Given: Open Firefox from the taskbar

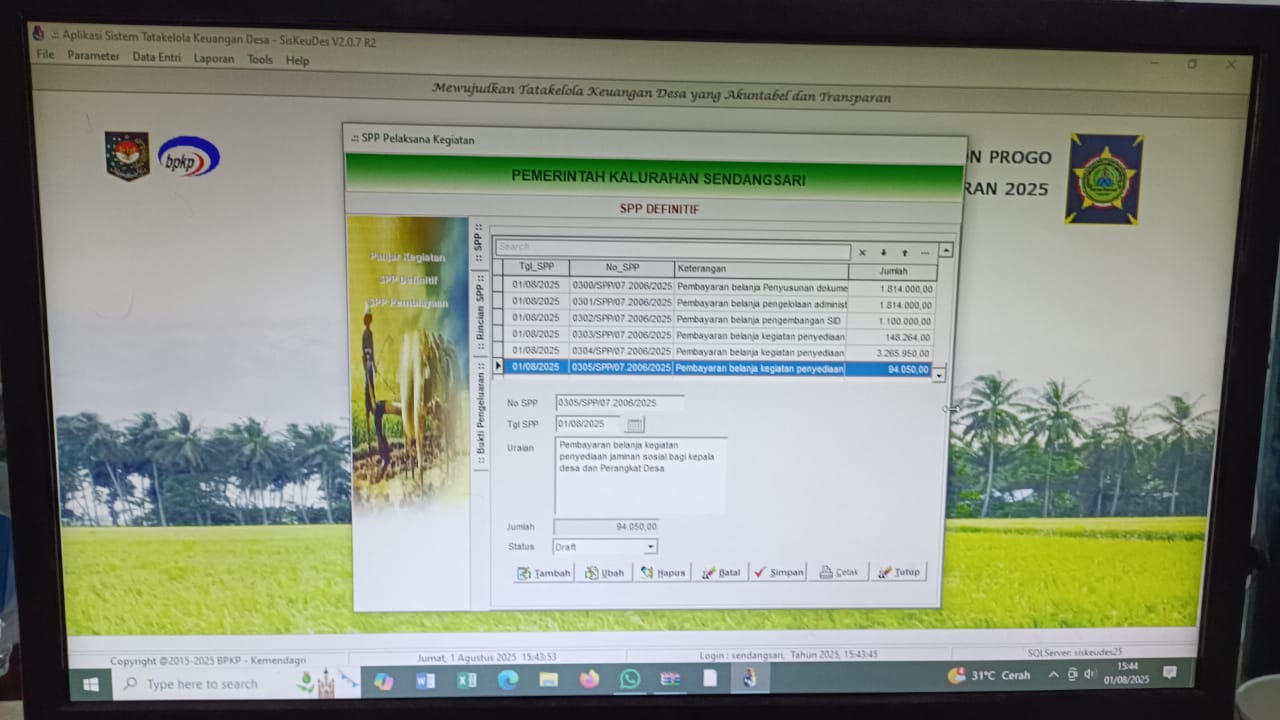Looking at the screenshot, I should (589, 679).
